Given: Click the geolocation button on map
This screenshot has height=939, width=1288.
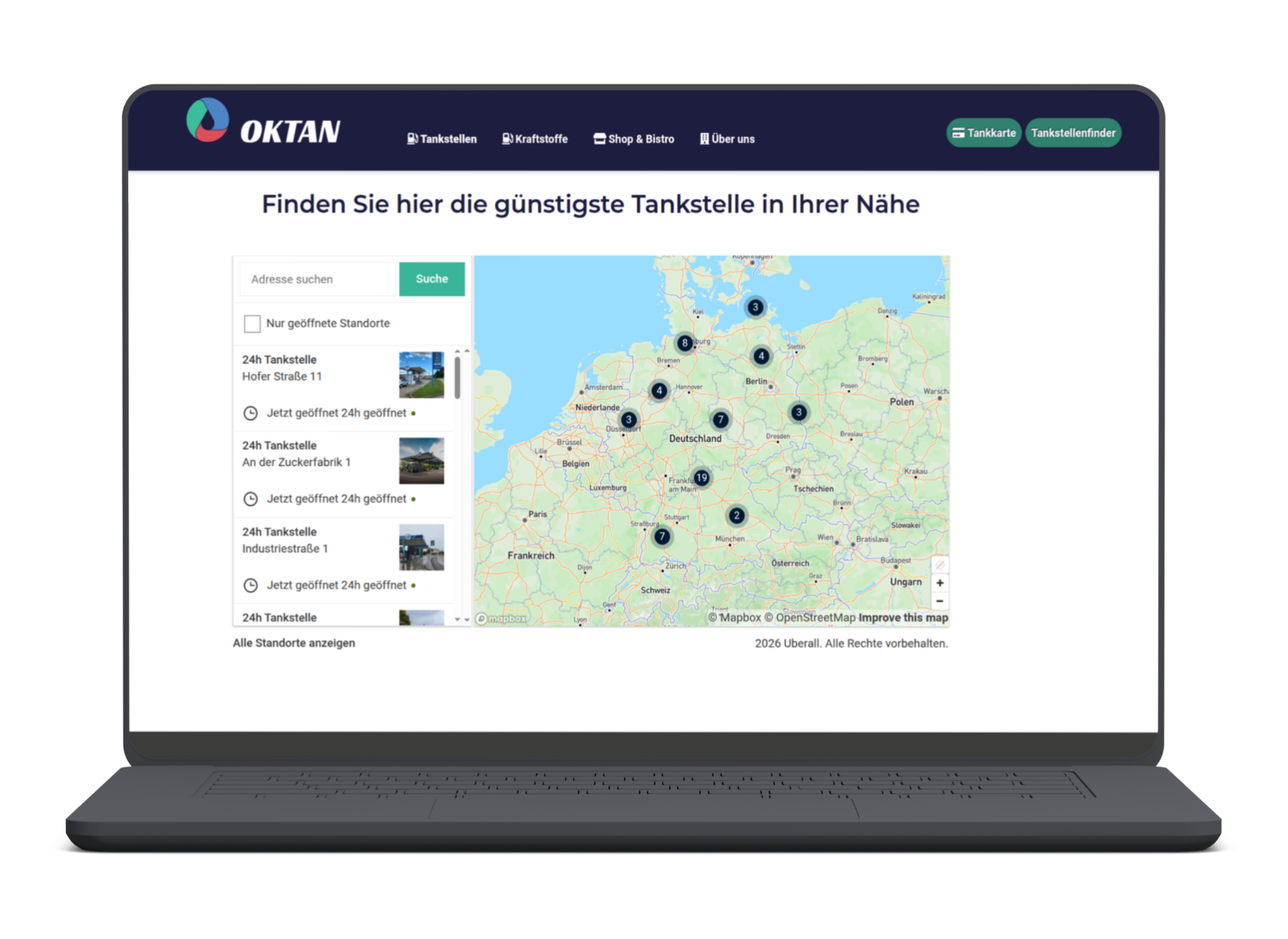Looking at the screenshot, I should coord(940,565).
